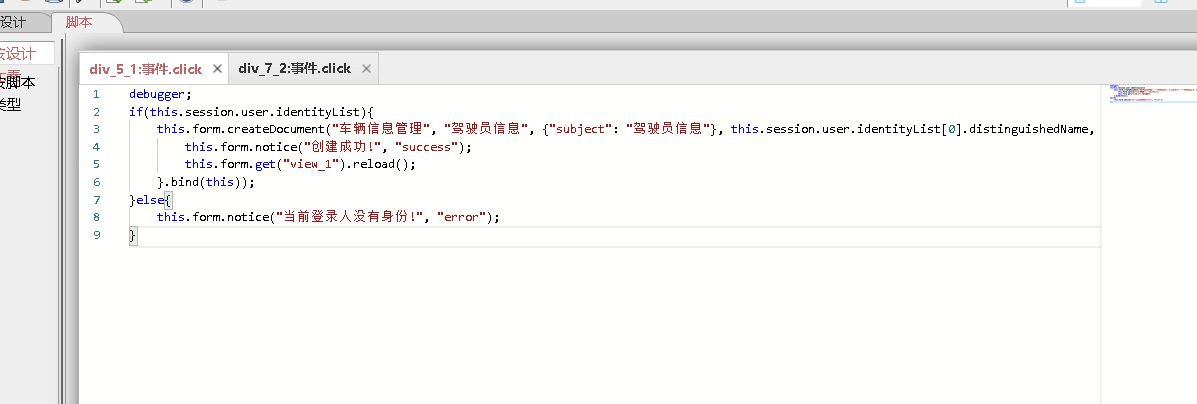
Task: Switch to the 设计 top tab
Action: click(x=13, y=22)
